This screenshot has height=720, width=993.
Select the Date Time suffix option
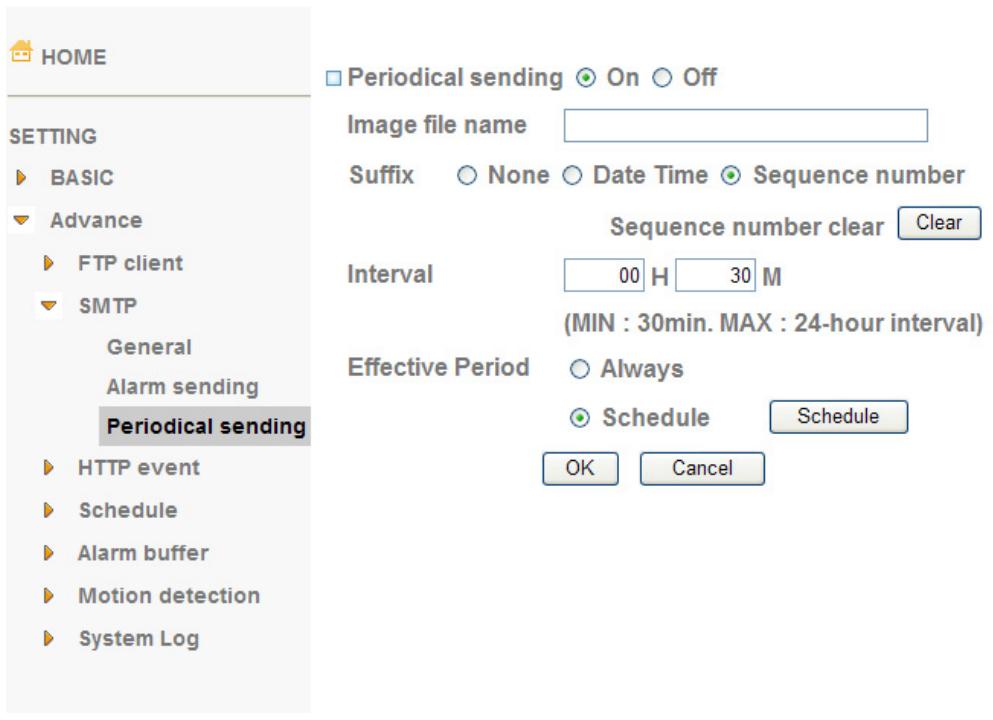click(572, 175)
